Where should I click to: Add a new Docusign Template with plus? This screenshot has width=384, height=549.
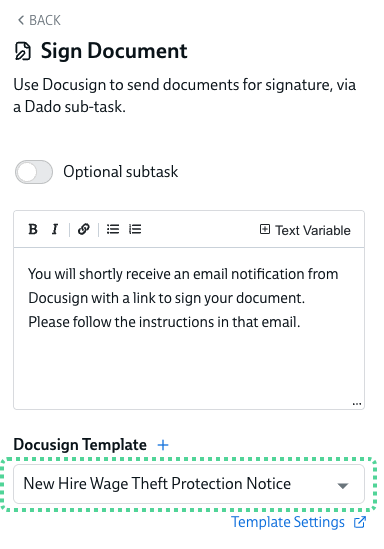point(163,445)
